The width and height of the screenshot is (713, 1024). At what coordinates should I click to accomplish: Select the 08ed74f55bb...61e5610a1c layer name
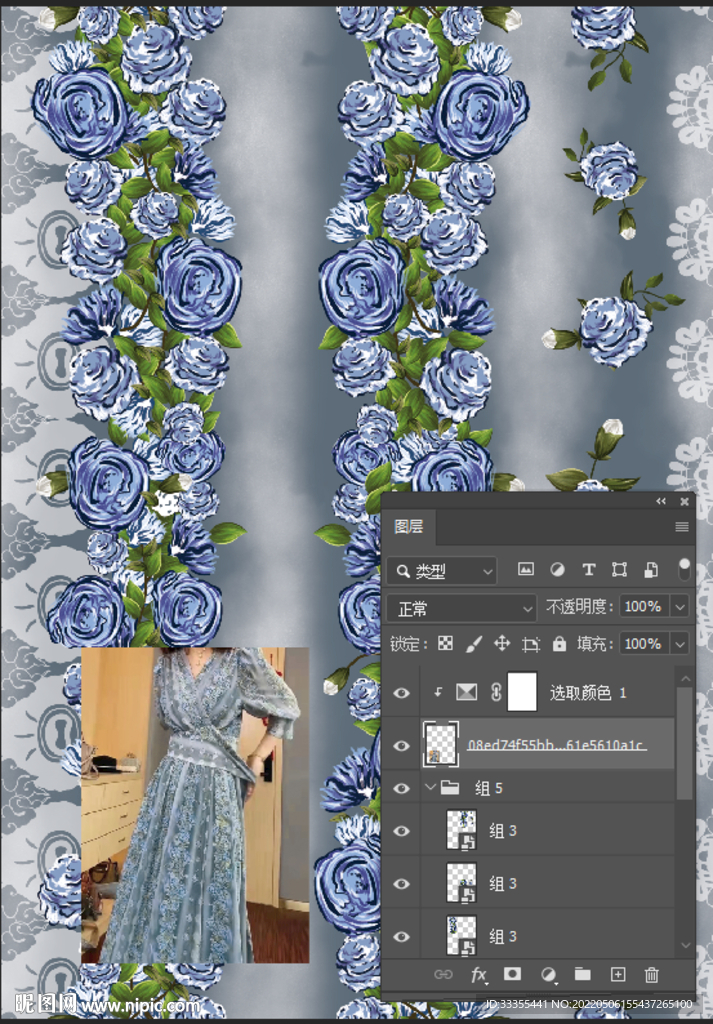[x=557, y=744]
